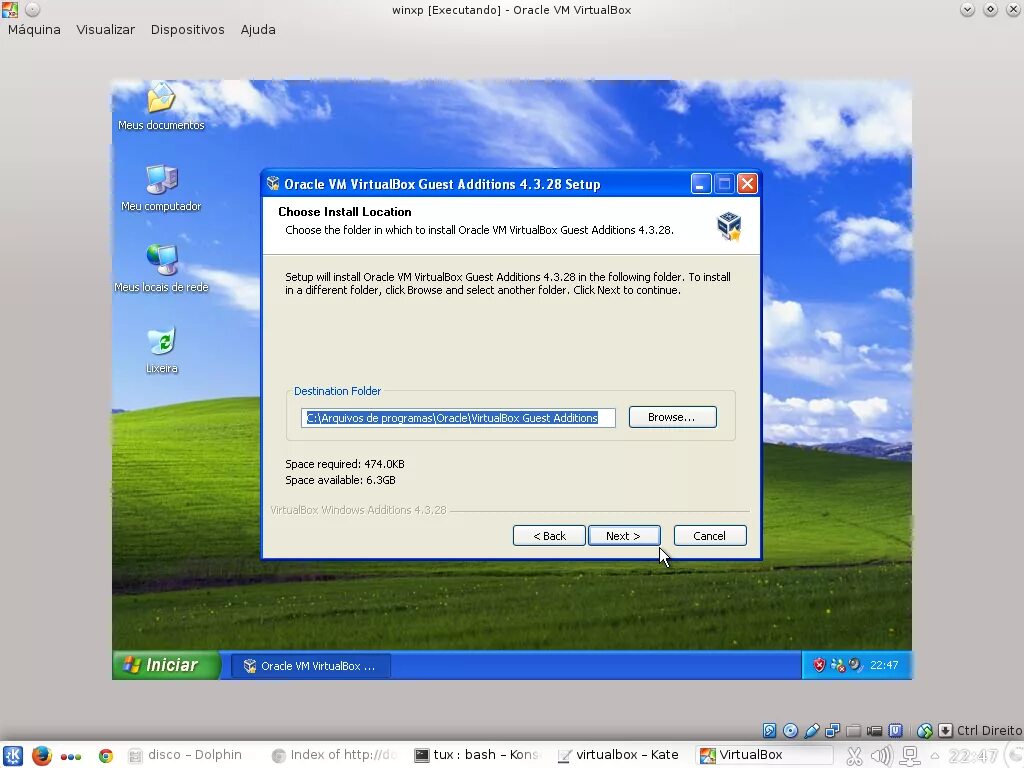The width and height of the screenshot is (1024, 768).
Task: Click the hard disk activity icon in VirtualBox status bar
Action: click(769, 730)
